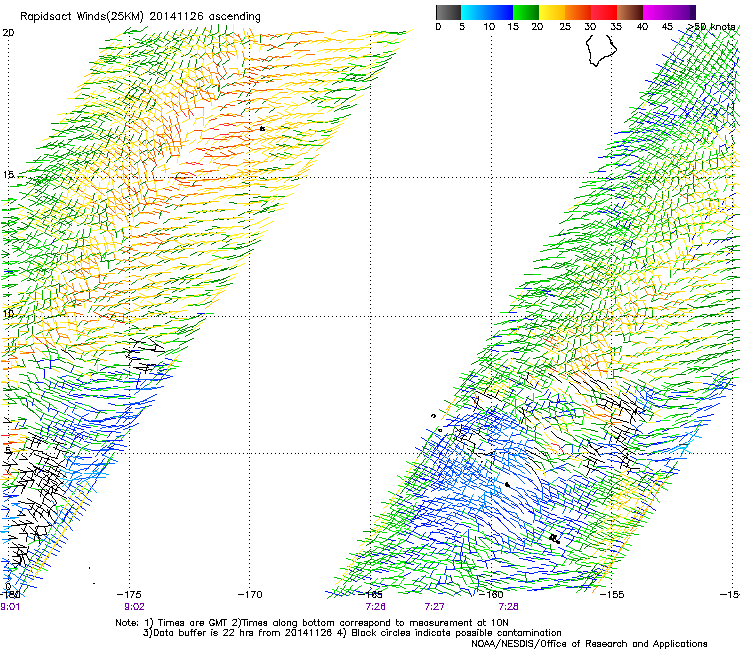
Task: Click the '25' label under the color scale
Action: [565, 27]
